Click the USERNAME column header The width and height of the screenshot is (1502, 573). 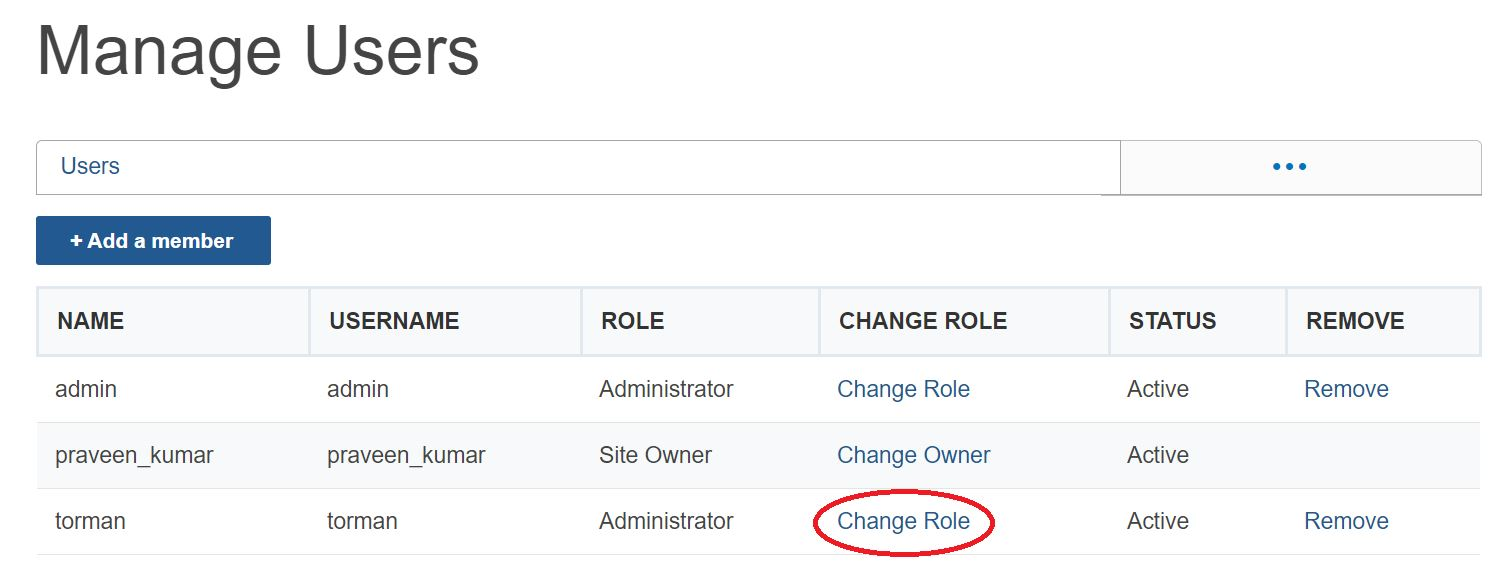394,321
